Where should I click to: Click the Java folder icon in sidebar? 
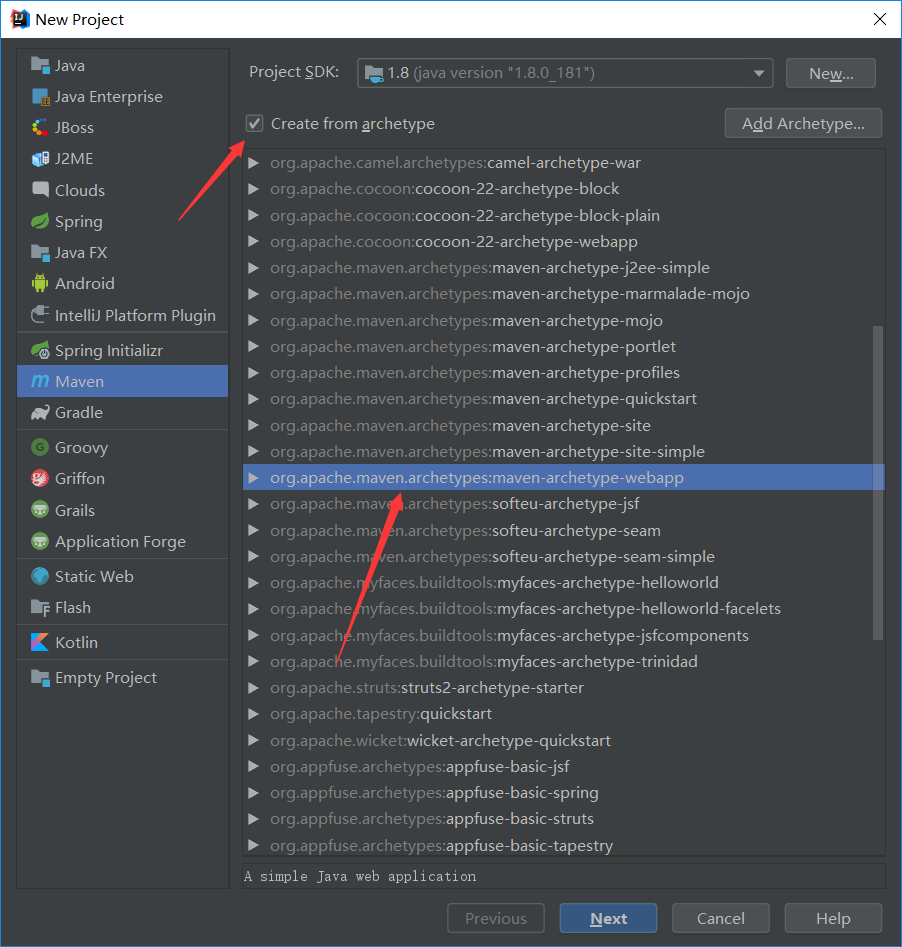point(40,65)
